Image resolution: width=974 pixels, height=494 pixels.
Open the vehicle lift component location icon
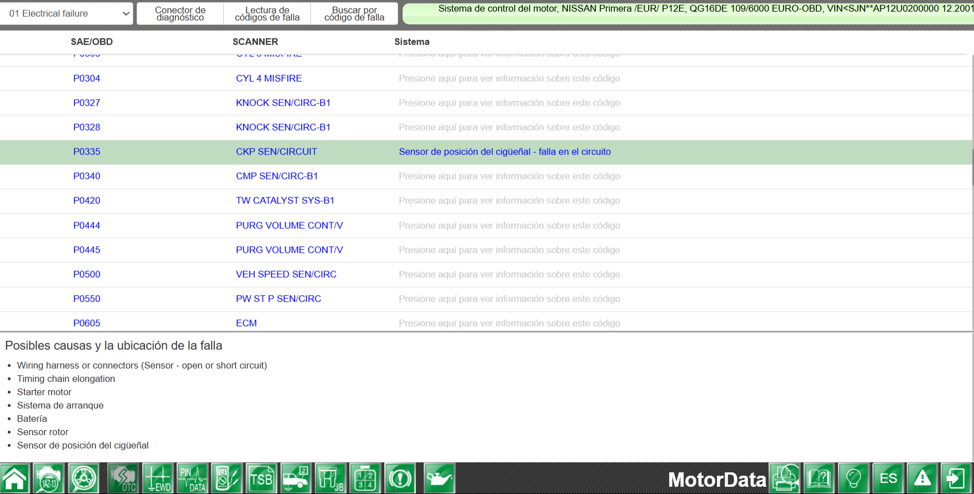[x=296, y=478]
